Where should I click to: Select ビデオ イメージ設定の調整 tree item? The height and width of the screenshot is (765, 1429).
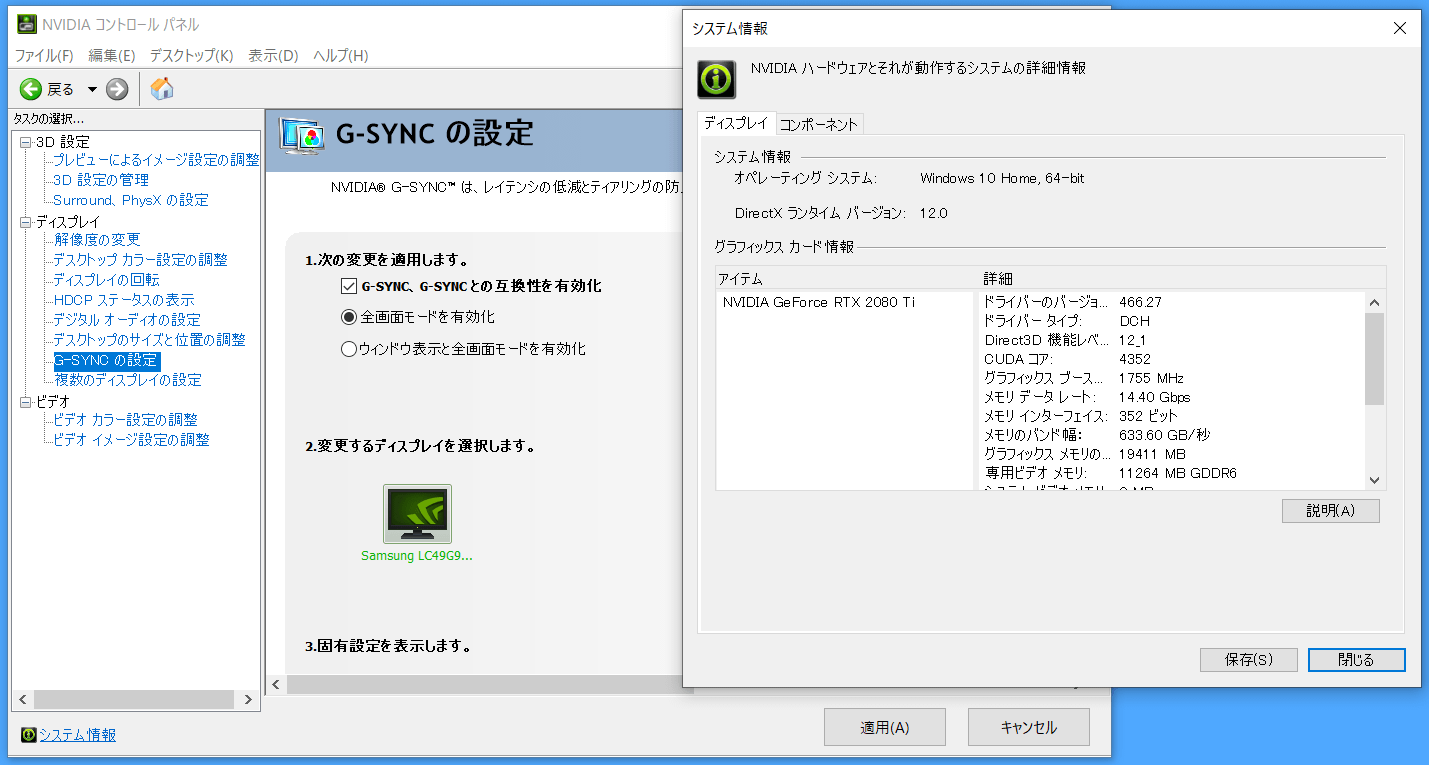[x=131, y=440]
